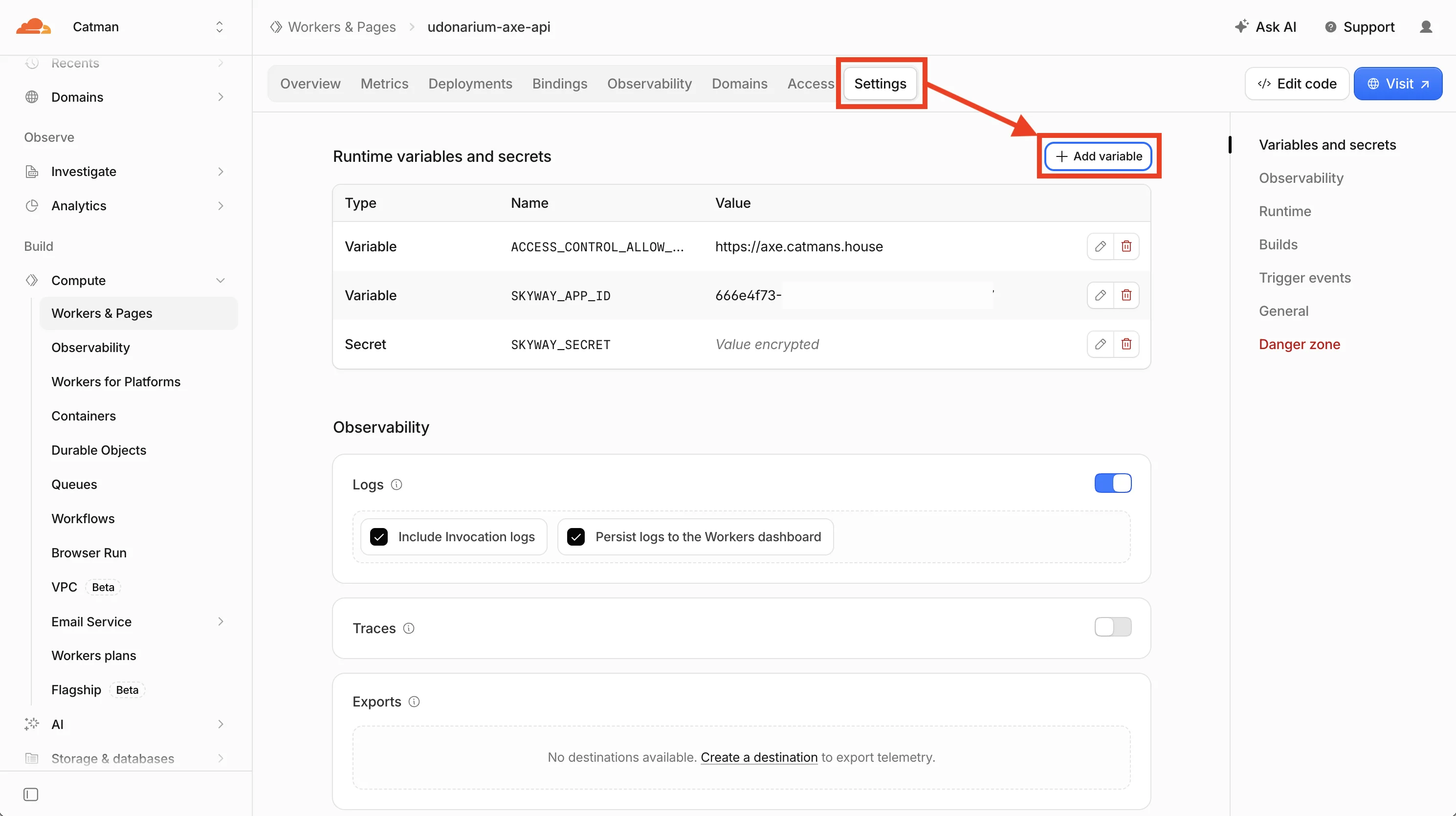Select the https://axe.catmans.house value
The width and height of the screenshot is (1456, 816).
pyautogui.click(x=799, y=246)
